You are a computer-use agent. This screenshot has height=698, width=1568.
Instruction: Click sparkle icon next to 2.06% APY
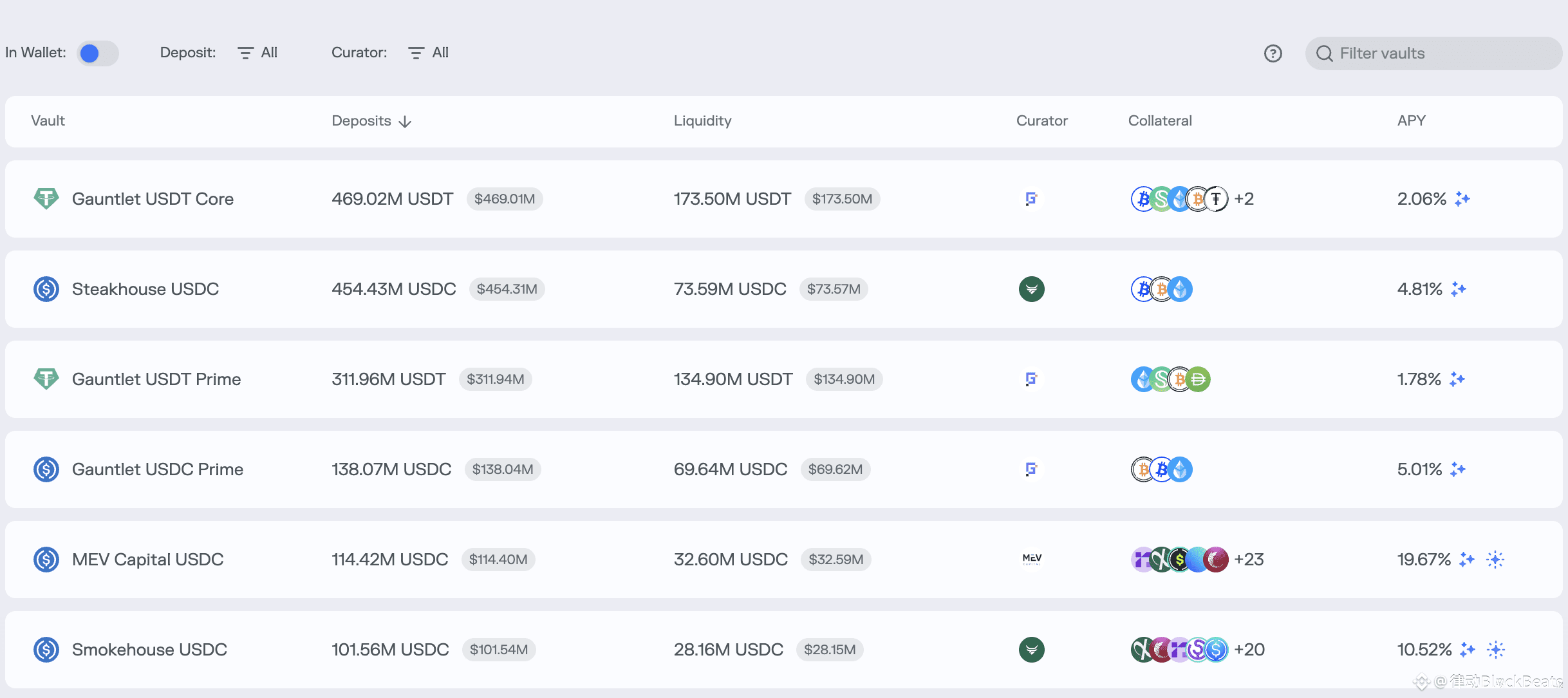point(1462,199)
